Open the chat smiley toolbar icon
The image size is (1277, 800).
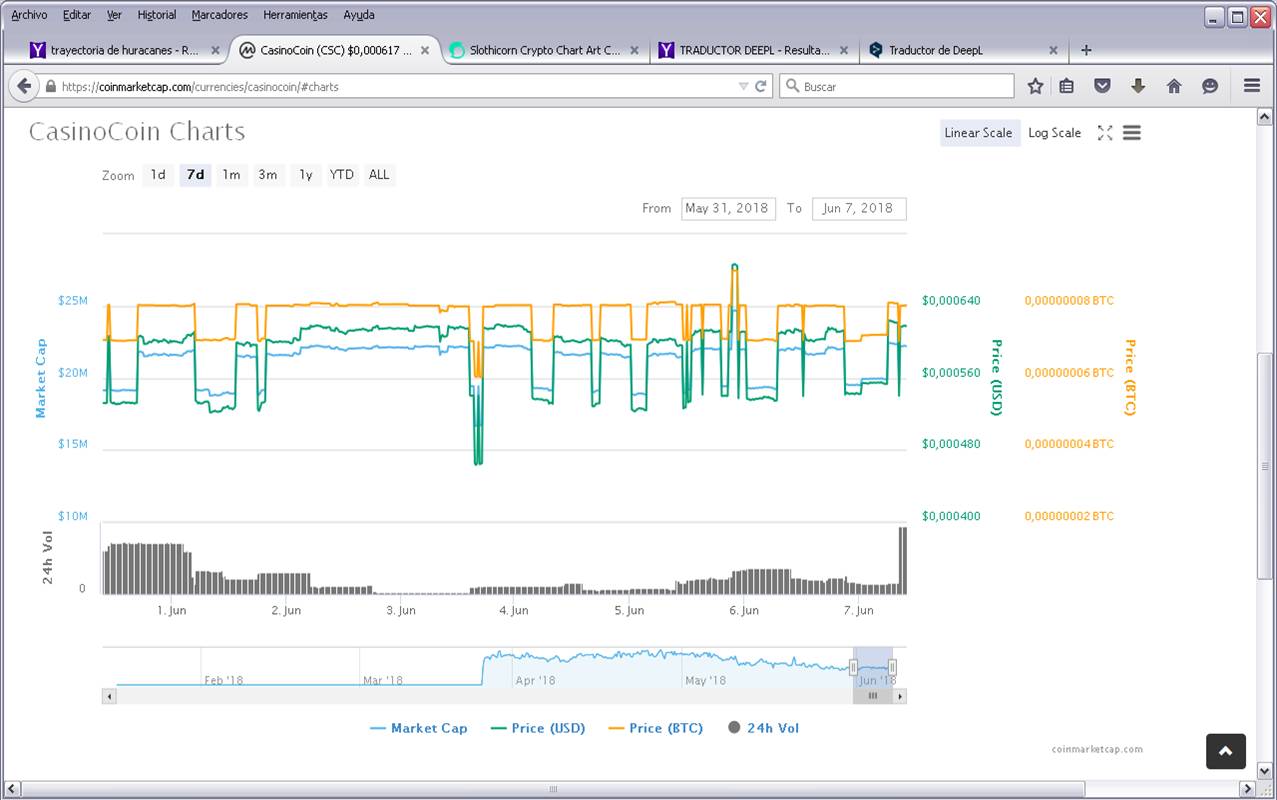click(x=1210, y=86)
